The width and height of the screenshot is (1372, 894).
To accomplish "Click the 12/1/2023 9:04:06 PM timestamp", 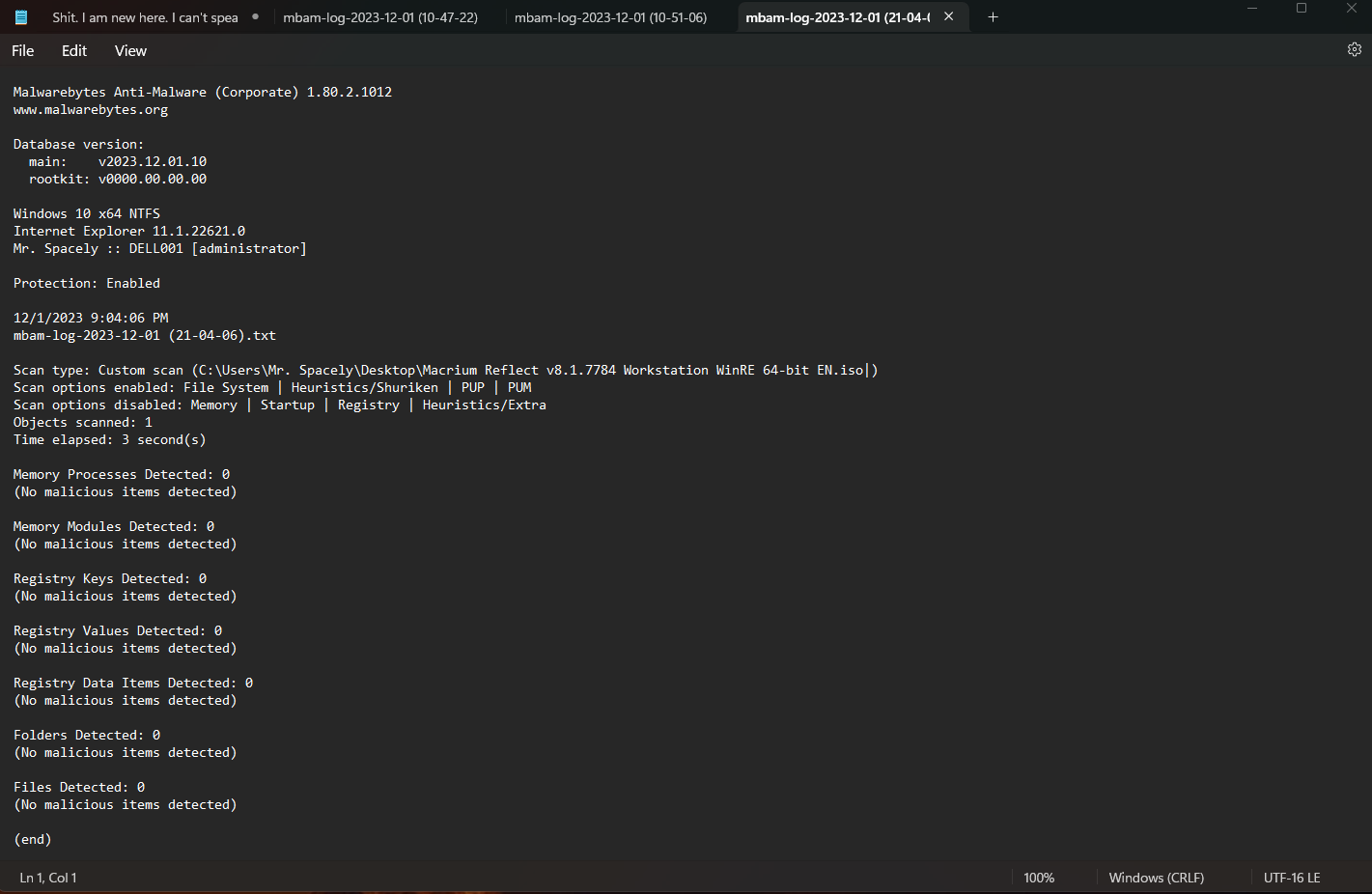I will pyautogui.click(x=91, y=319).
